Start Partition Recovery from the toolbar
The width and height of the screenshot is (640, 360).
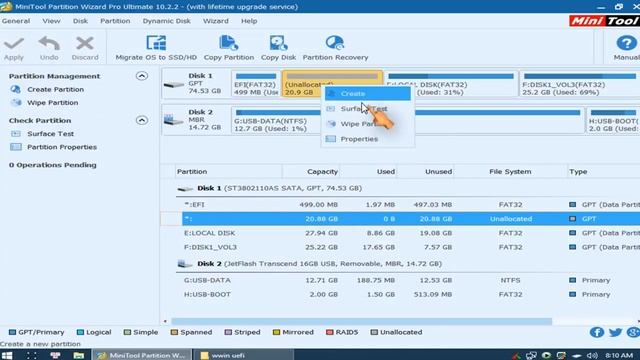[335, 48]
